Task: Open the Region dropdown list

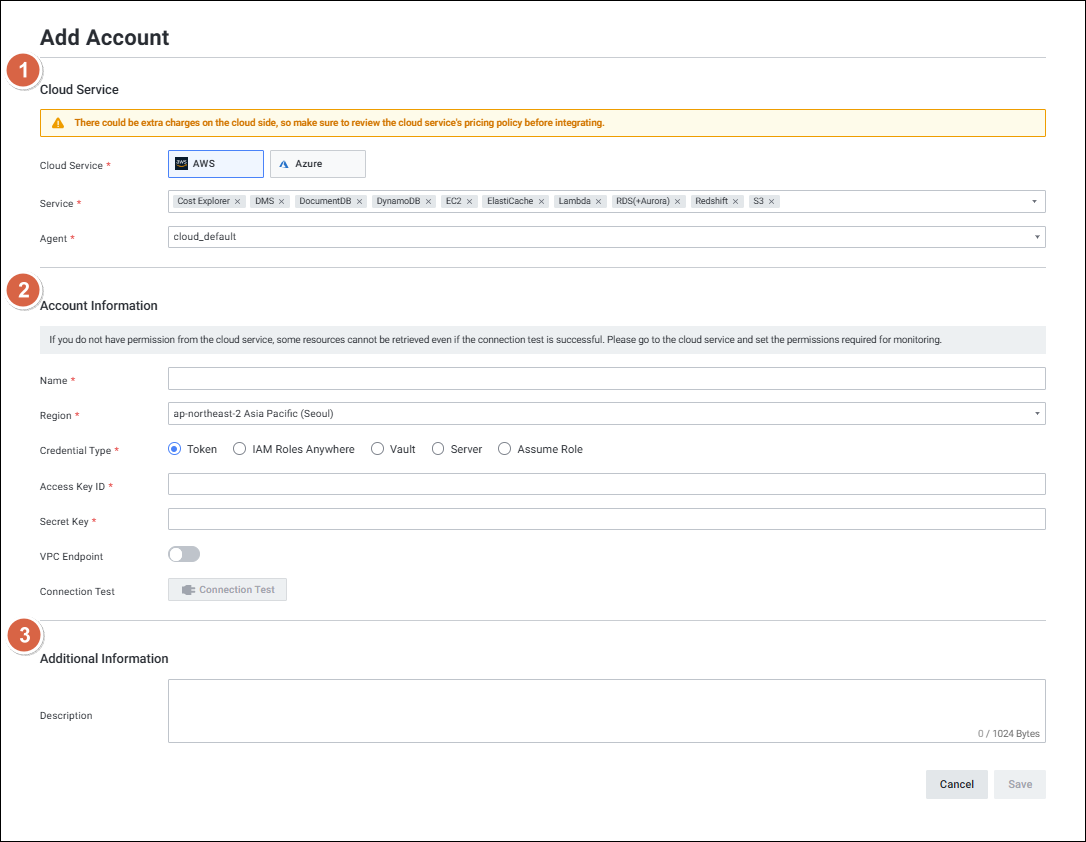Action: [x=1034, y=414]
